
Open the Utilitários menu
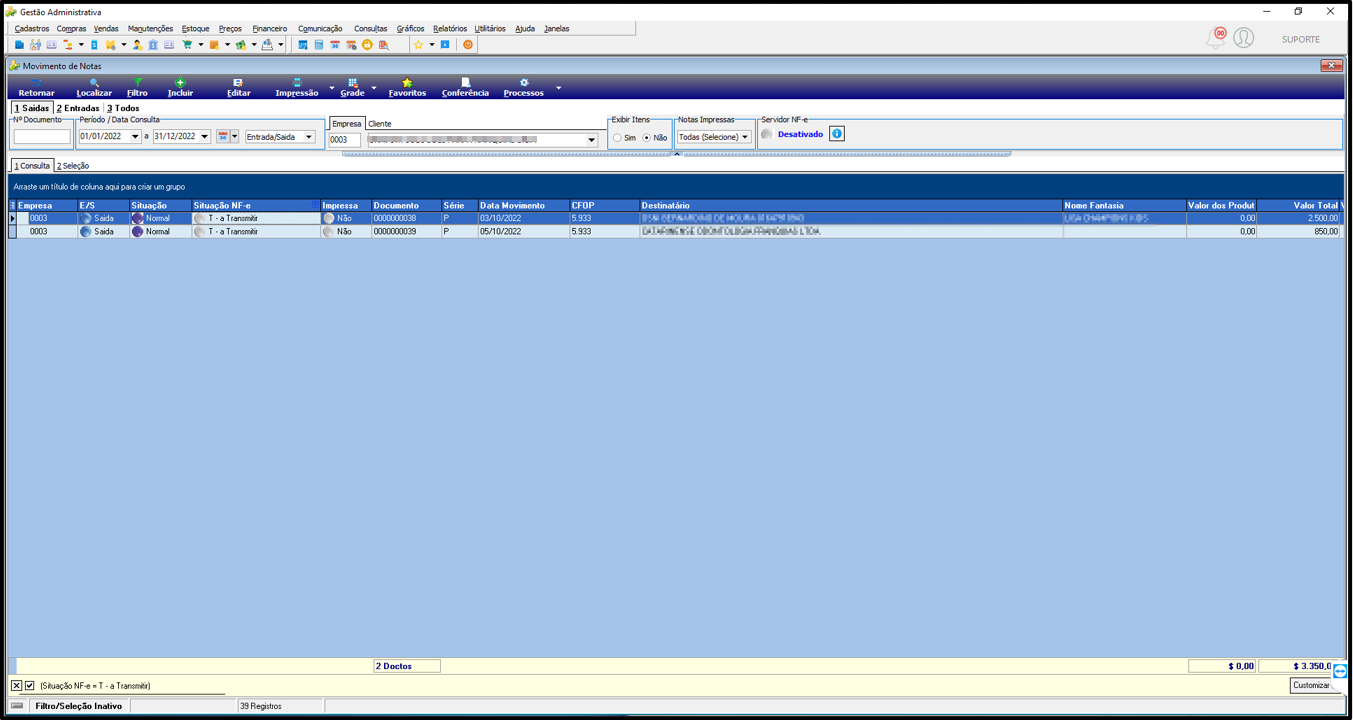[x=490, y=29]
